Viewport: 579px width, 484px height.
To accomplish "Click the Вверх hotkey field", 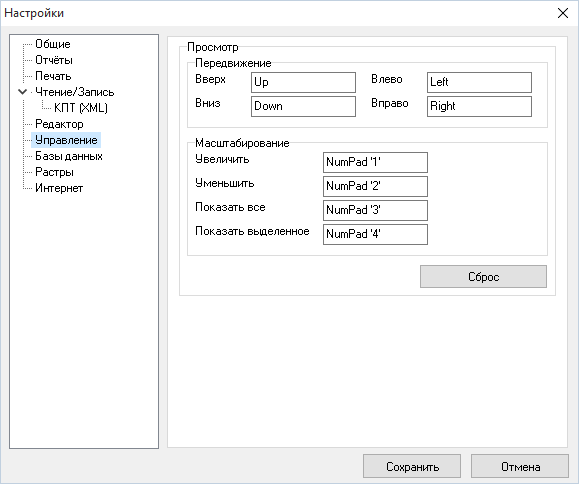I will pos(303,82).
